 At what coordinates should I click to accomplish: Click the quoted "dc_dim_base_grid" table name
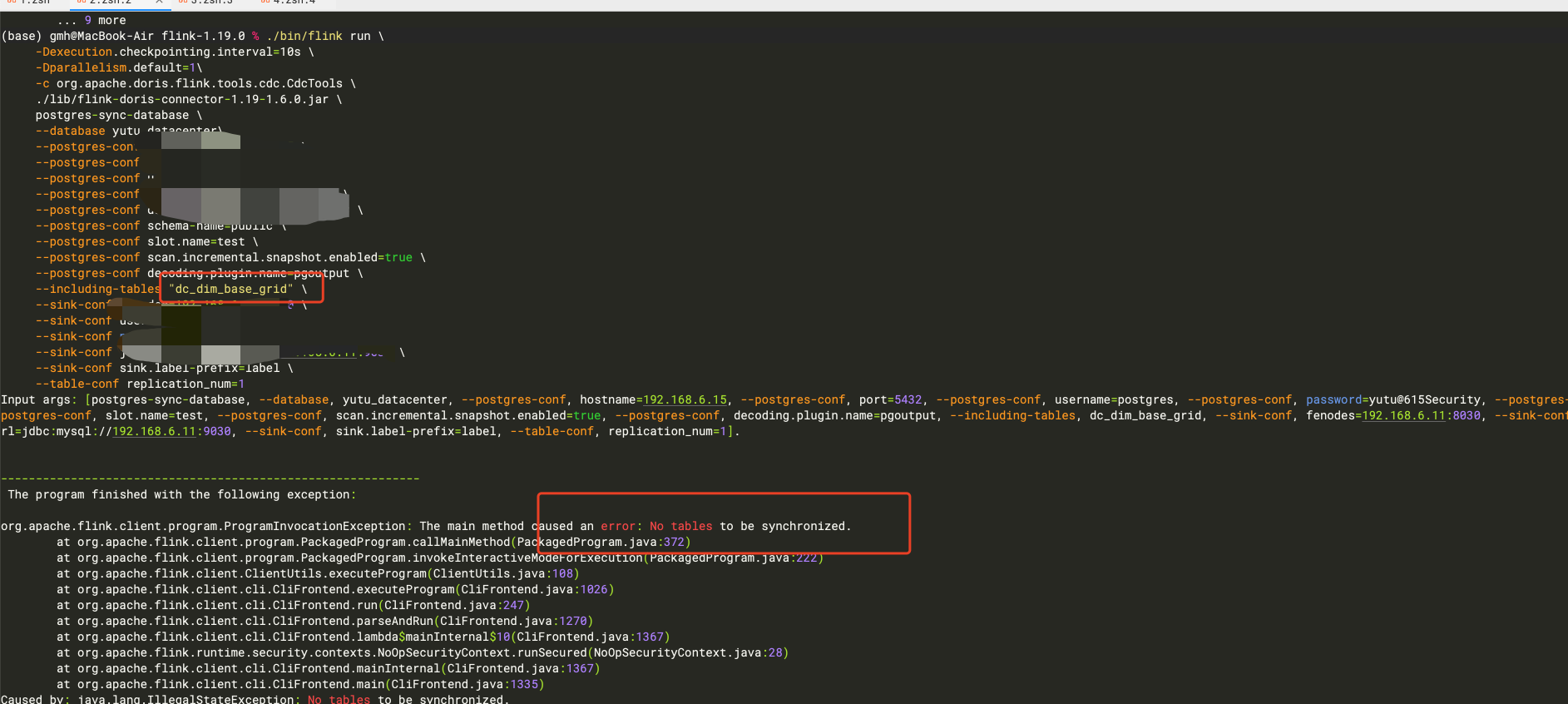coord(231,290)
